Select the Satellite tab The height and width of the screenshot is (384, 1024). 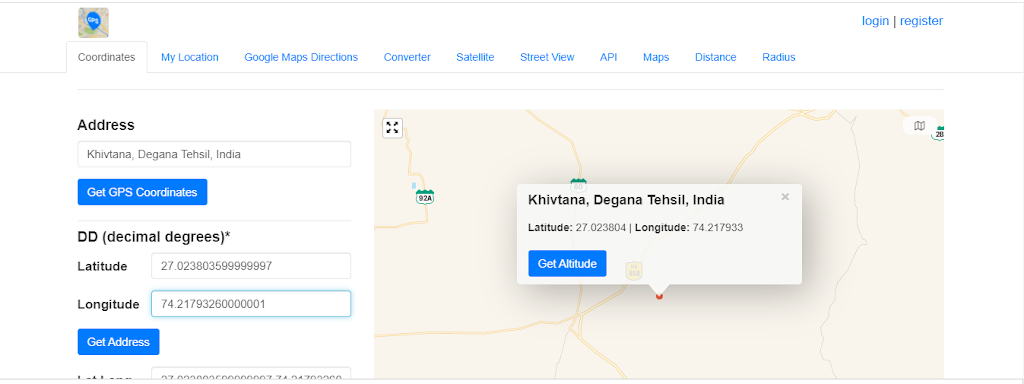(475, 57)
